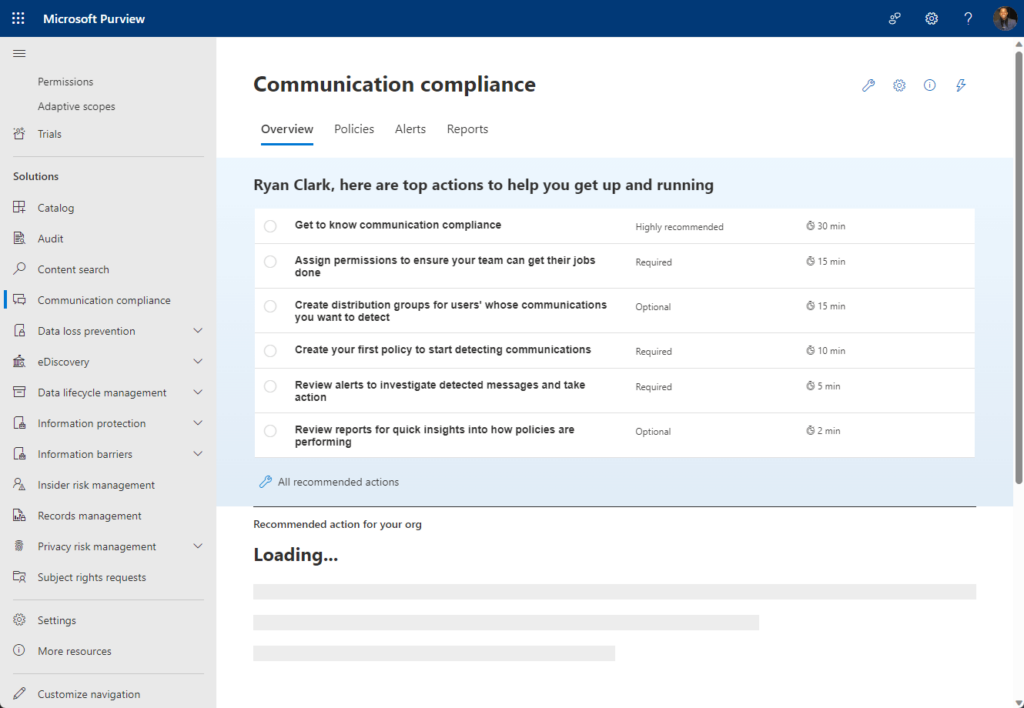Expand the Data loss prevention chevron
This screenshot has width=1024, height=708.
[198, 330]
